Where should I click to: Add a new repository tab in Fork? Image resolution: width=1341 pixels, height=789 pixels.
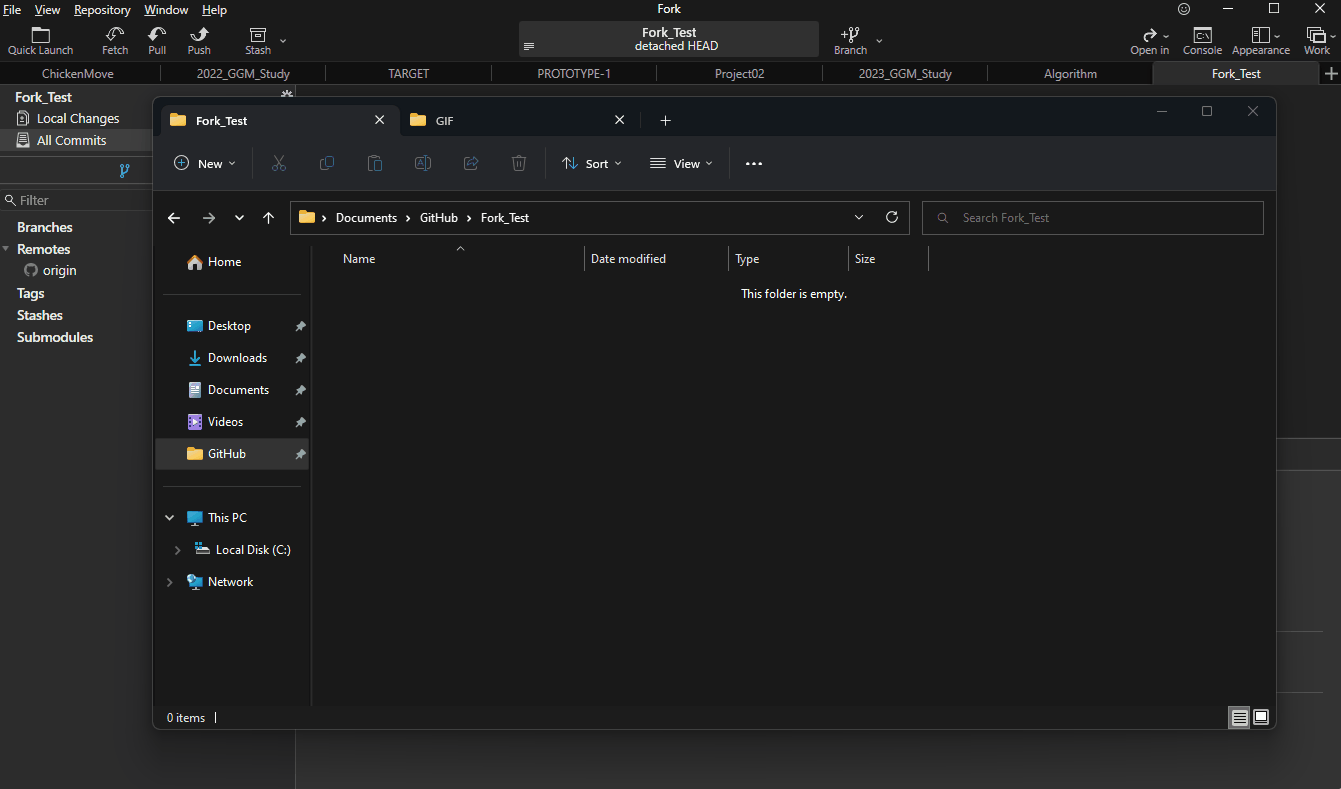pos(1331,74)
